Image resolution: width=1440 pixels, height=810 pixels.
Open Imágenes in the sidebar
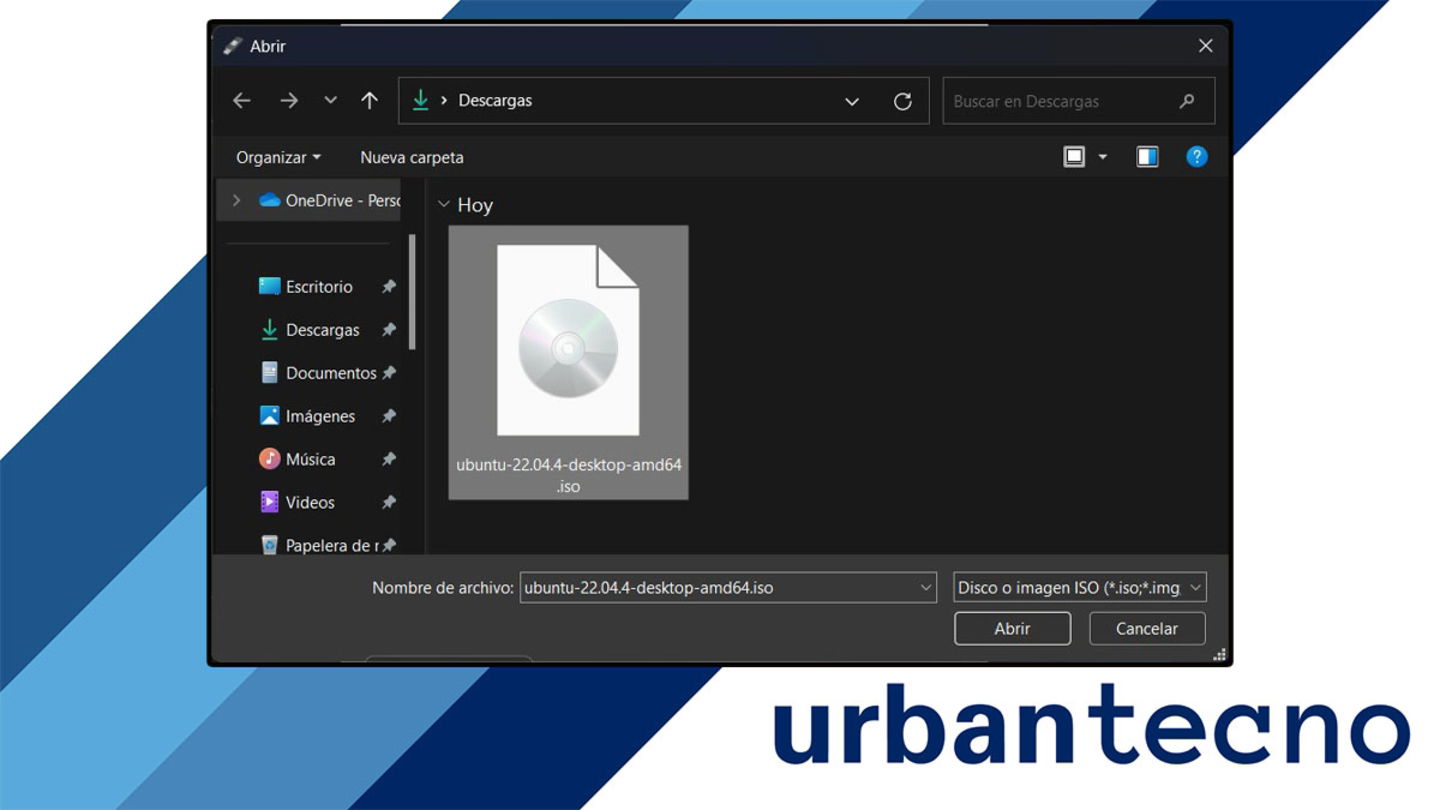click(307, 416)
